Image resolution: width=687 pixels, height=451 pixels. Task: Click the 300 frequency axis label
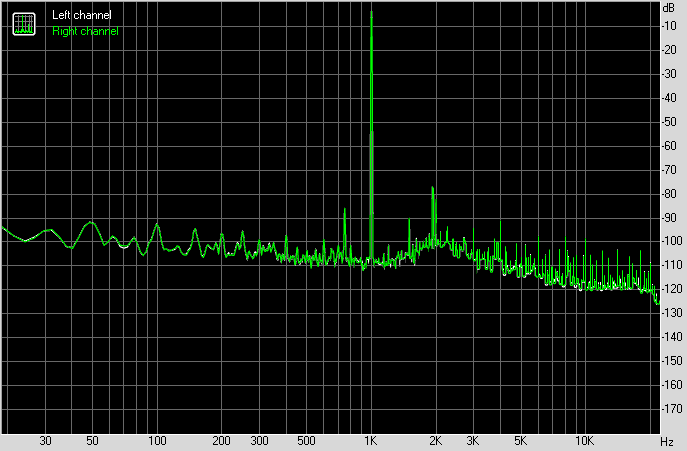[259, 440]
